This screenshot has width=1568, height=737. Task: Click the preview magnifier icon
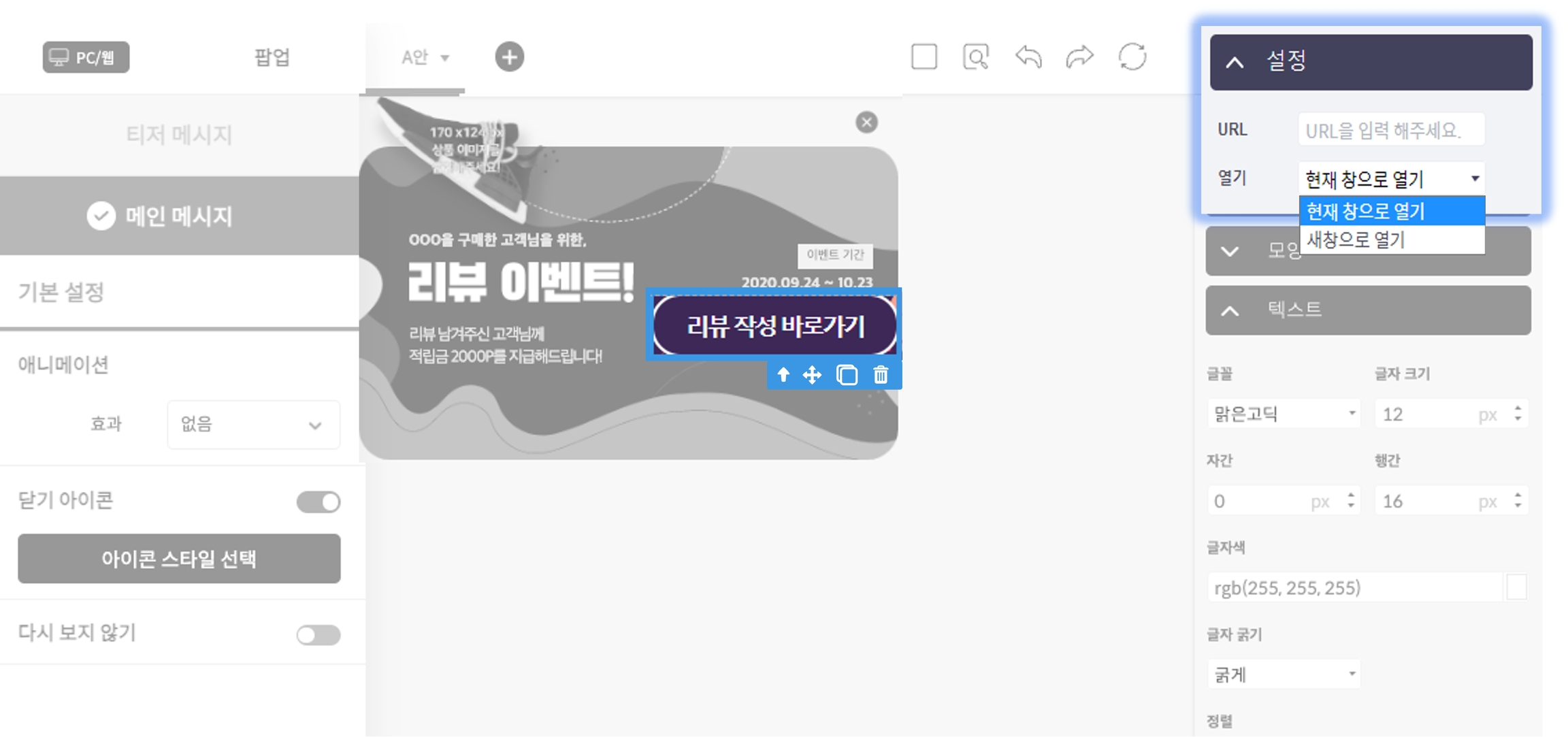(x=976, y=57)
